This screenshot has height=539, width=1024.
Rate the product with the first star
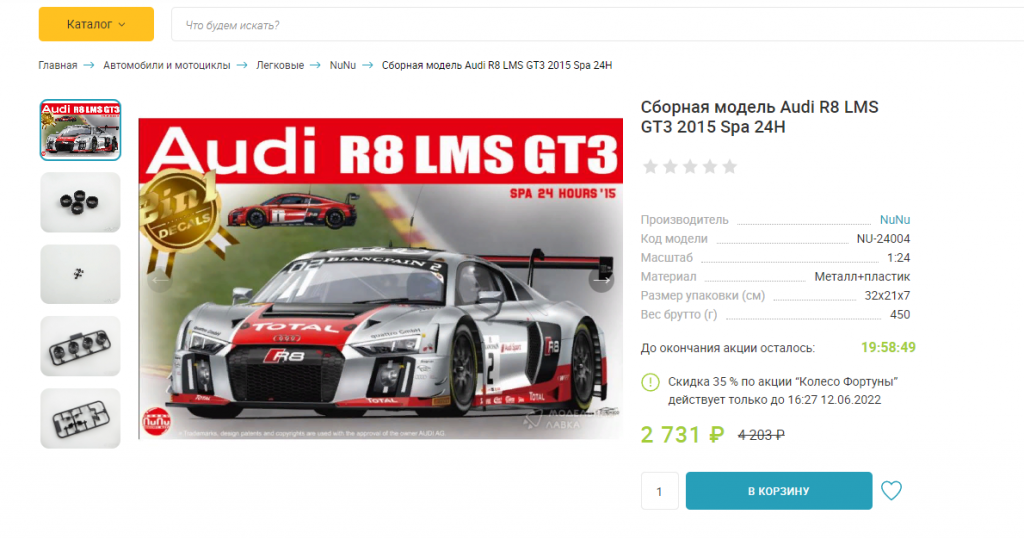coord(650,167)
